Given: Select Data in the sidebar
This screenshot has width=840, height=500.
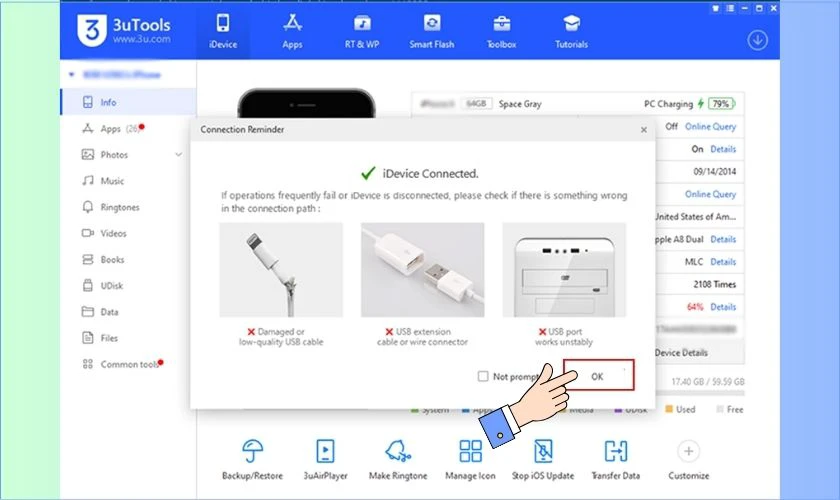Looking at the screenshot, I should 129,312.
